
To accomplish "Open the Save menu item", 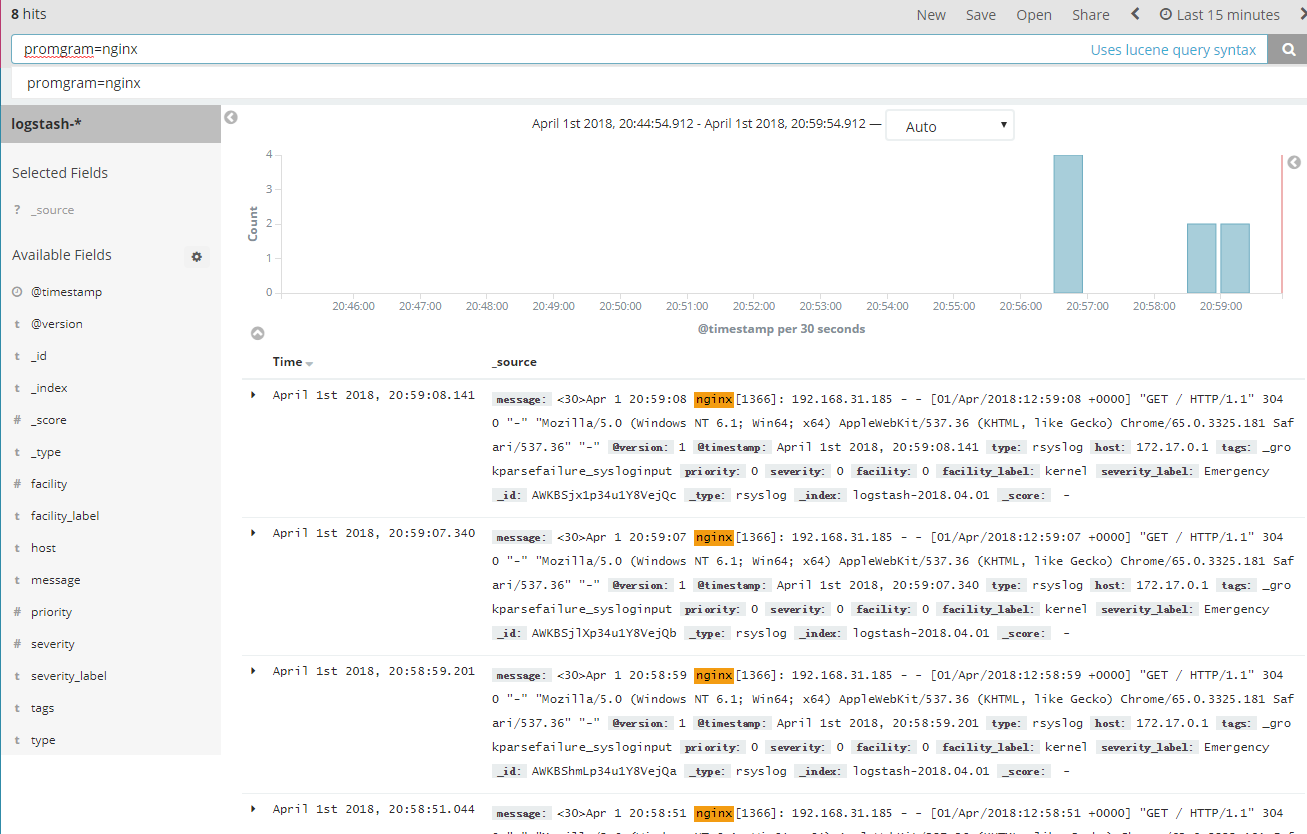I will click(980, 15).
